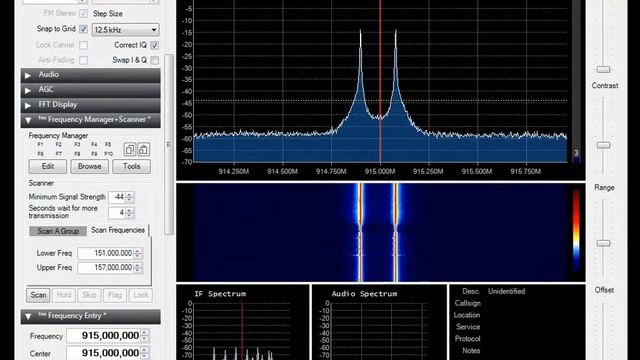The height and width of the screenshot is (360, 640).
Task: Collapse the Frequency Entry panel
Action: (91, 316)
